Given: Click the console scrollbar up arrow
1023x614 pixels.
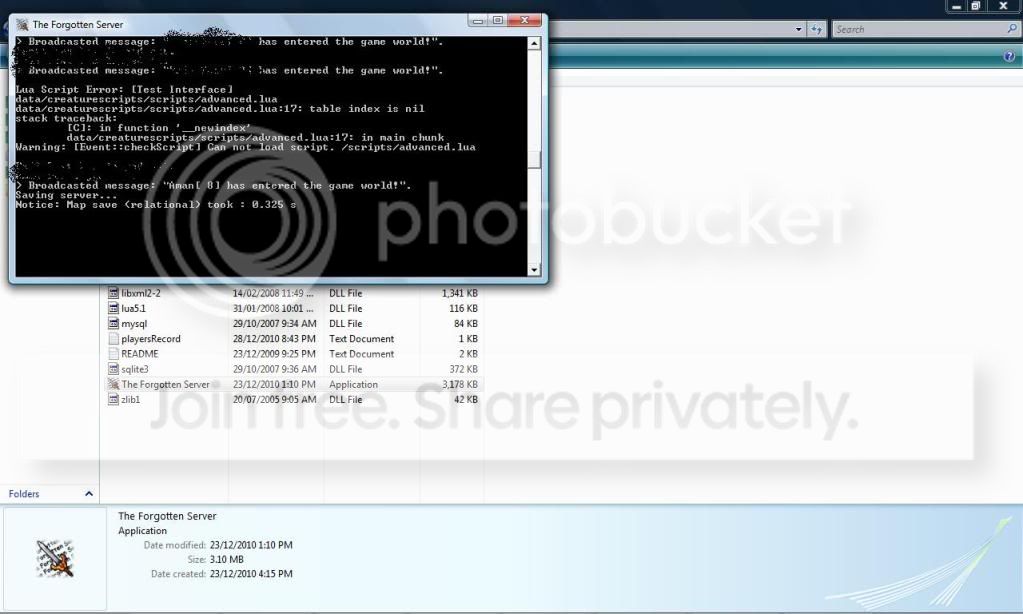Looking at the screenshot, I should (534, 44).
